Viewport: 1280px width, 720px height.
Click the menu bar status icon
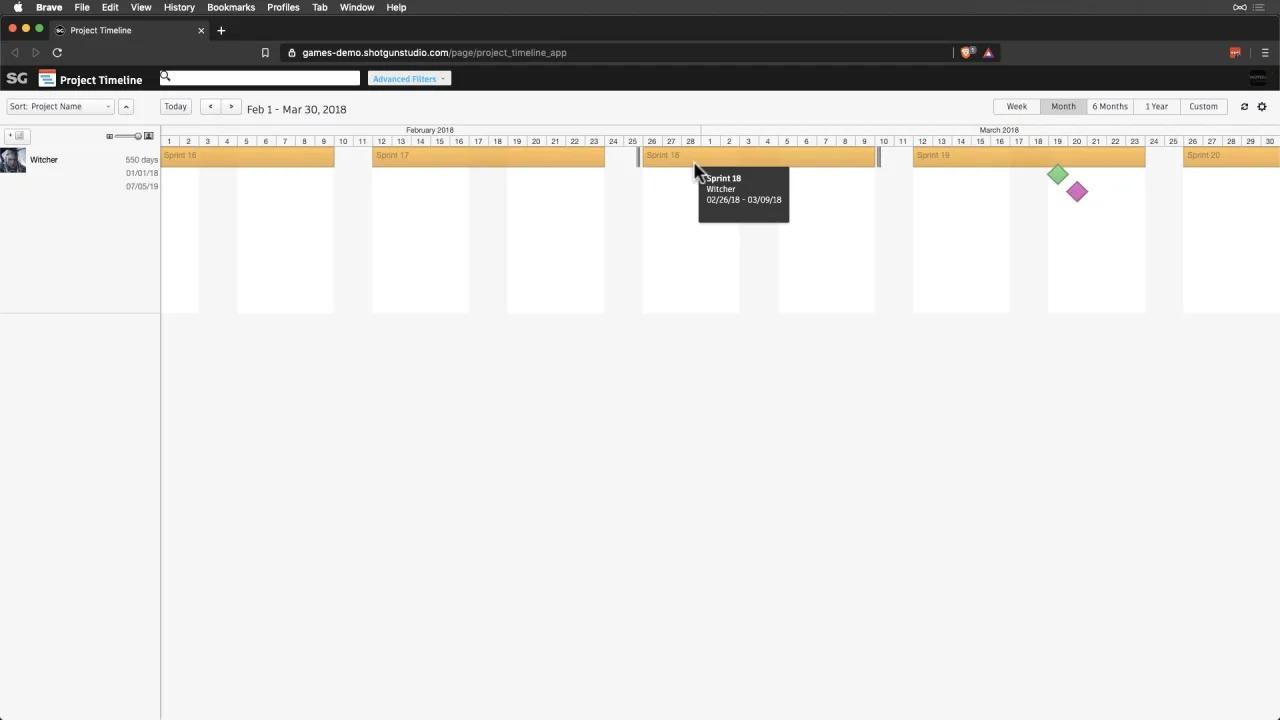(1240, 7)
